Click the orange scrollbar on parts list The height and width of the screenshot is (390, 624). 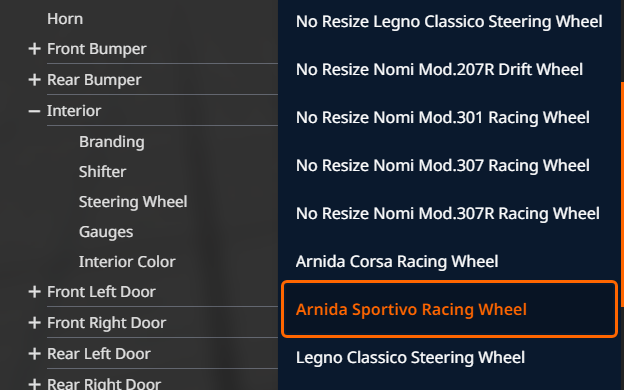coord(622,235)
